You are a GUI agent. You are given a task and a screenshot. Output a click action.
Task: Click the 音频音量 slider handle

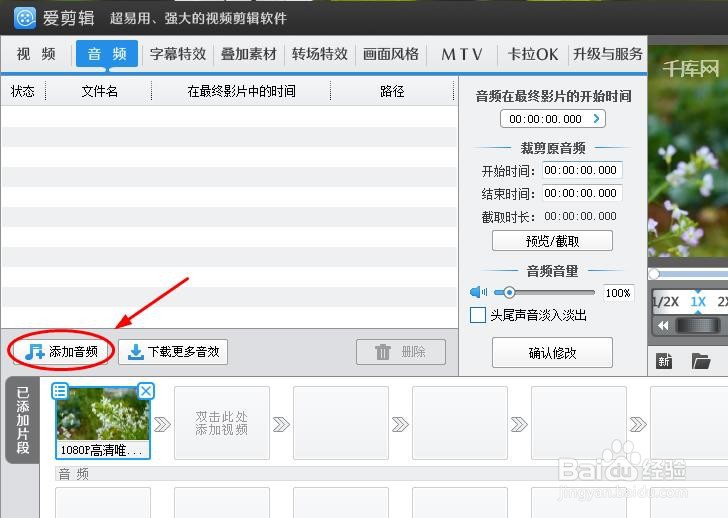coord(509,292)
